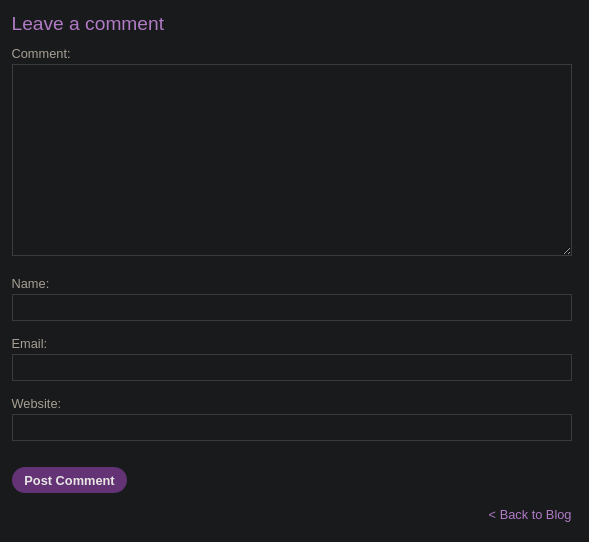Focus the Email input field

[x=292, y=367]
